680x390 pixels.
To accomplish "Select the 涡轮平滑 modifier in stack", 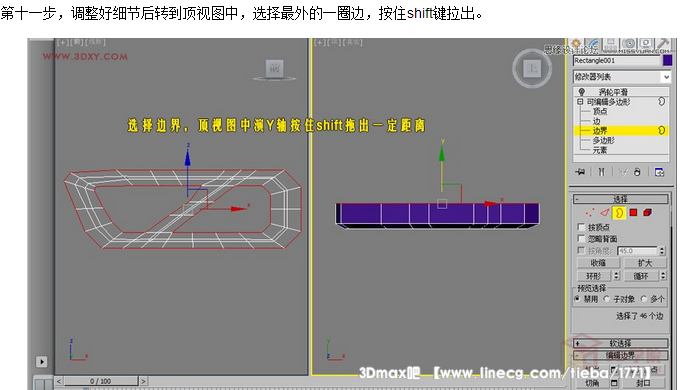I will pos(613,92).
